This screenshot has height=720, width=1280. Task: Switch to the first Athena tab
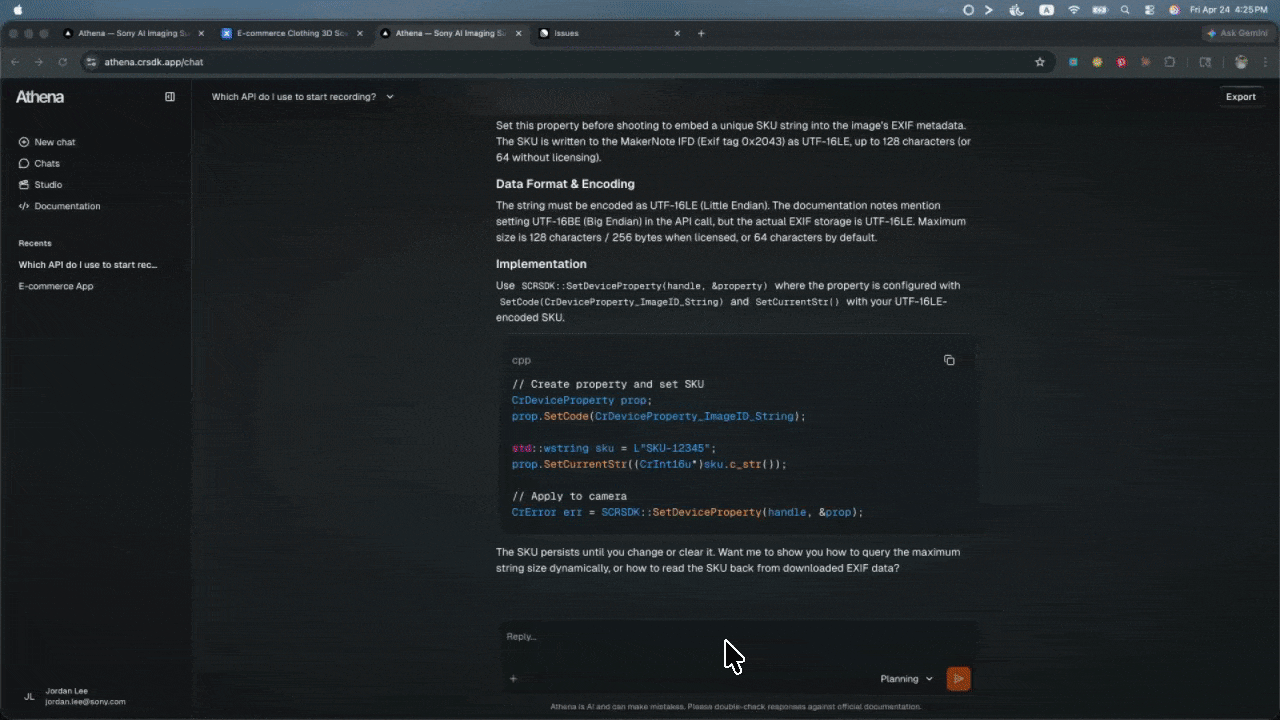click(x=132, y=33)
